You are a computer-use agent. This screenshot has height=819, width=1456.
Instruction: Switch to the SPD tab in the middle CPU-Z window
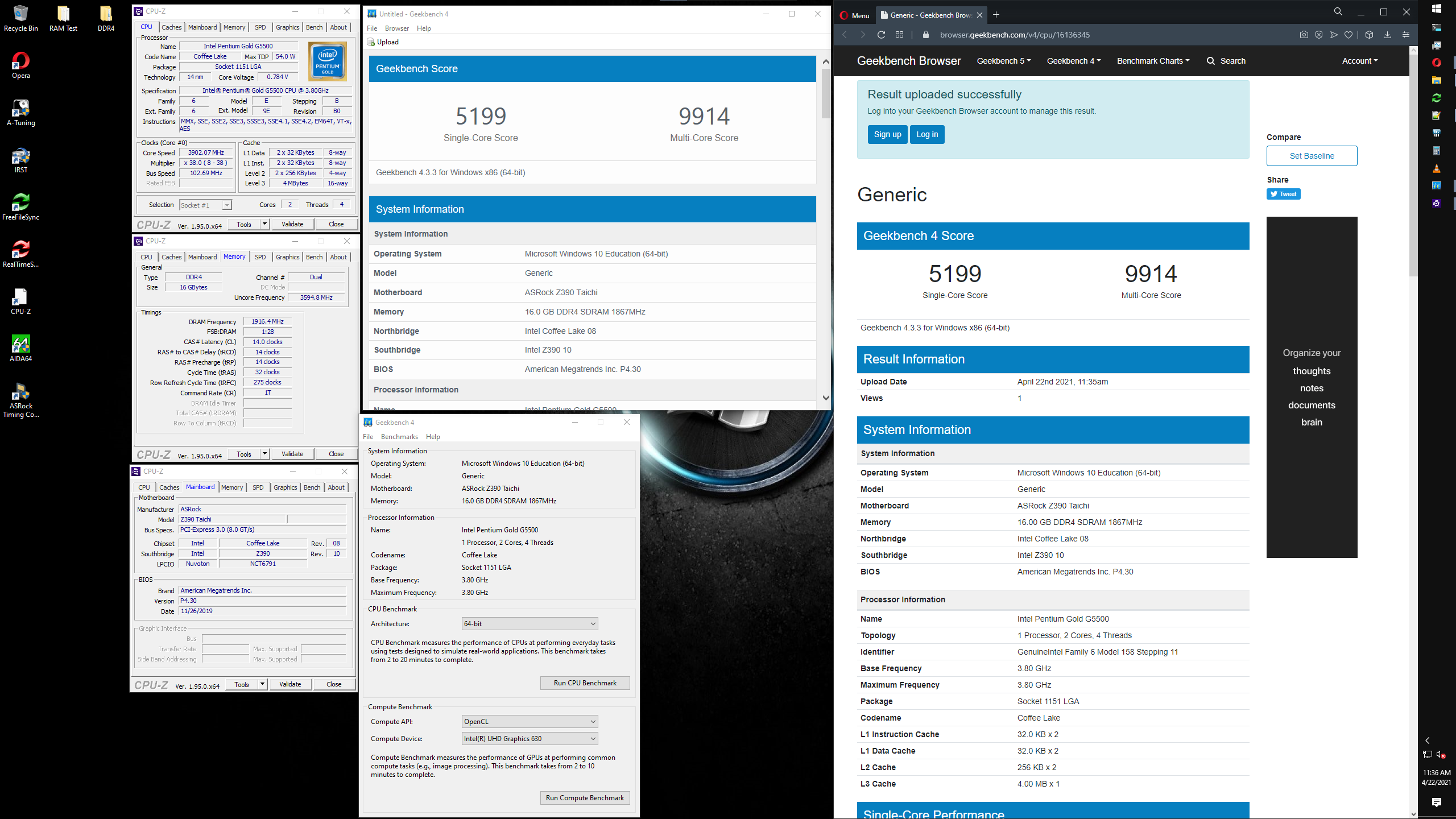[x=260, y=257]
